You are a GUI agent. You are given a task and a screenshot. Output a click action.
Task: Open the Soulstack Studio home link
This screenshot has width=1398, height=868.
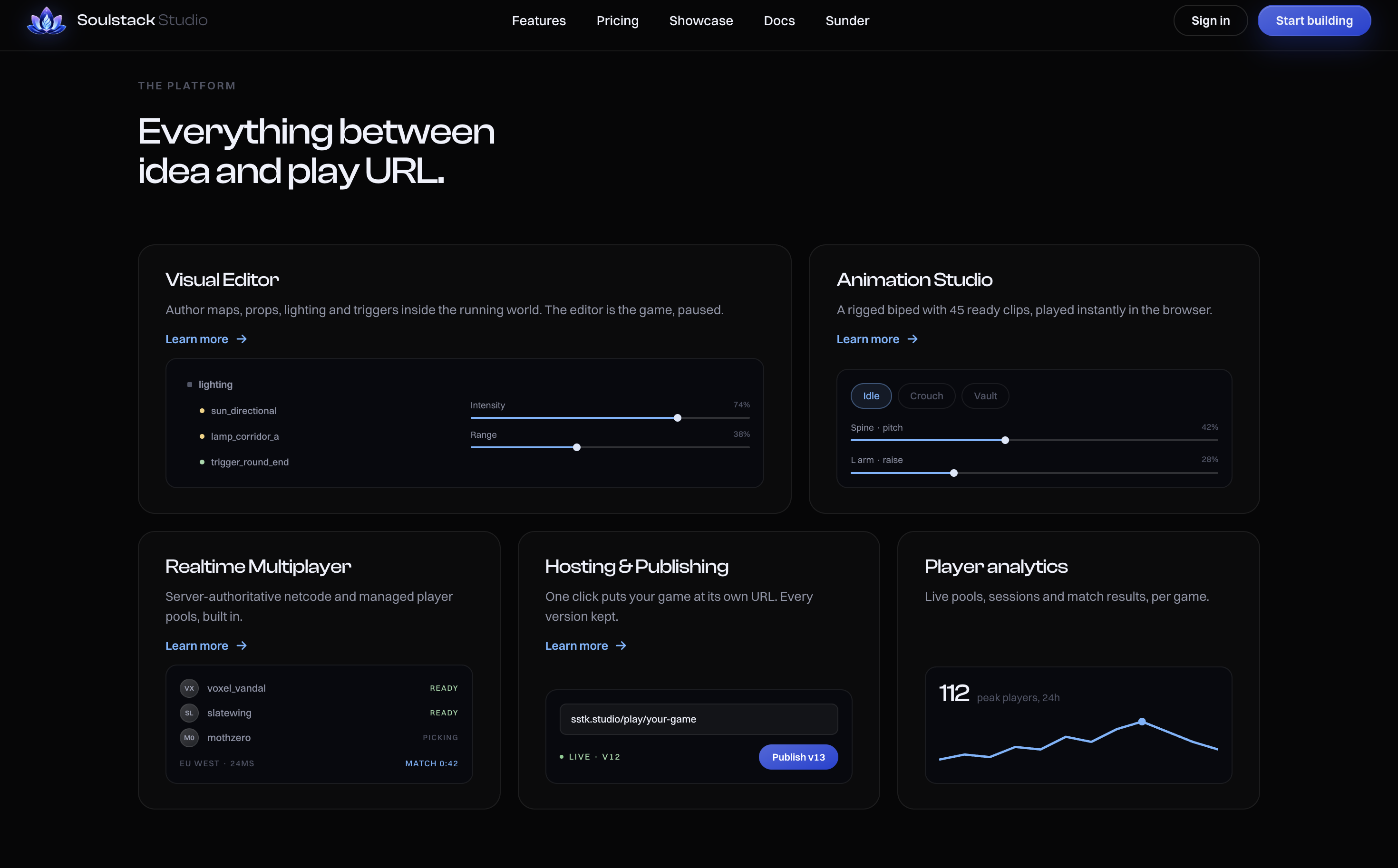pos(117,20)
